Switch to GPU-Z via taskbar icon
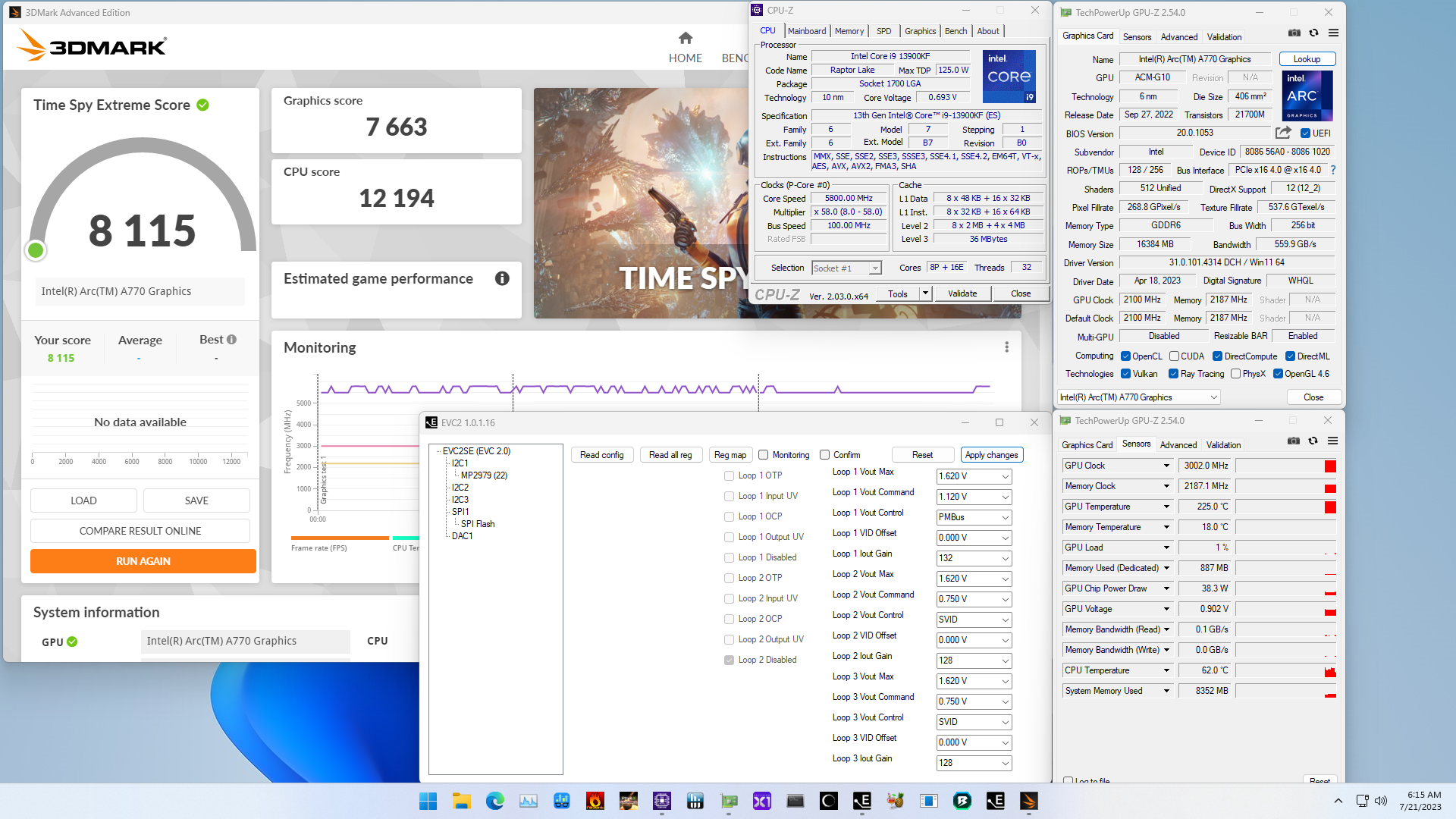The height and width of the screenshot is (819, 1456). point(729,801)
